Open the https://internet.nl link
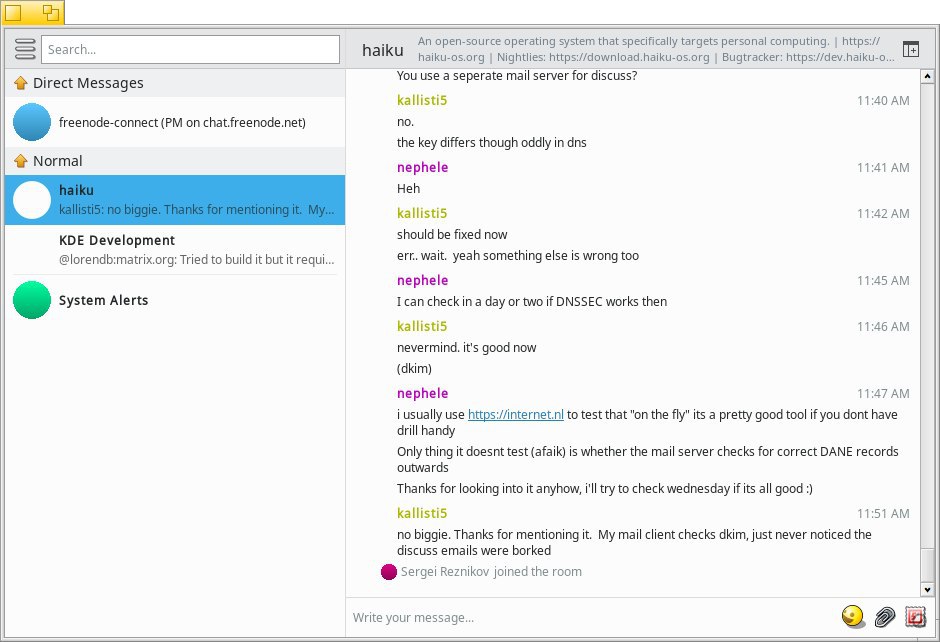This screenshot has height=642, width=940. click(516, 414)
